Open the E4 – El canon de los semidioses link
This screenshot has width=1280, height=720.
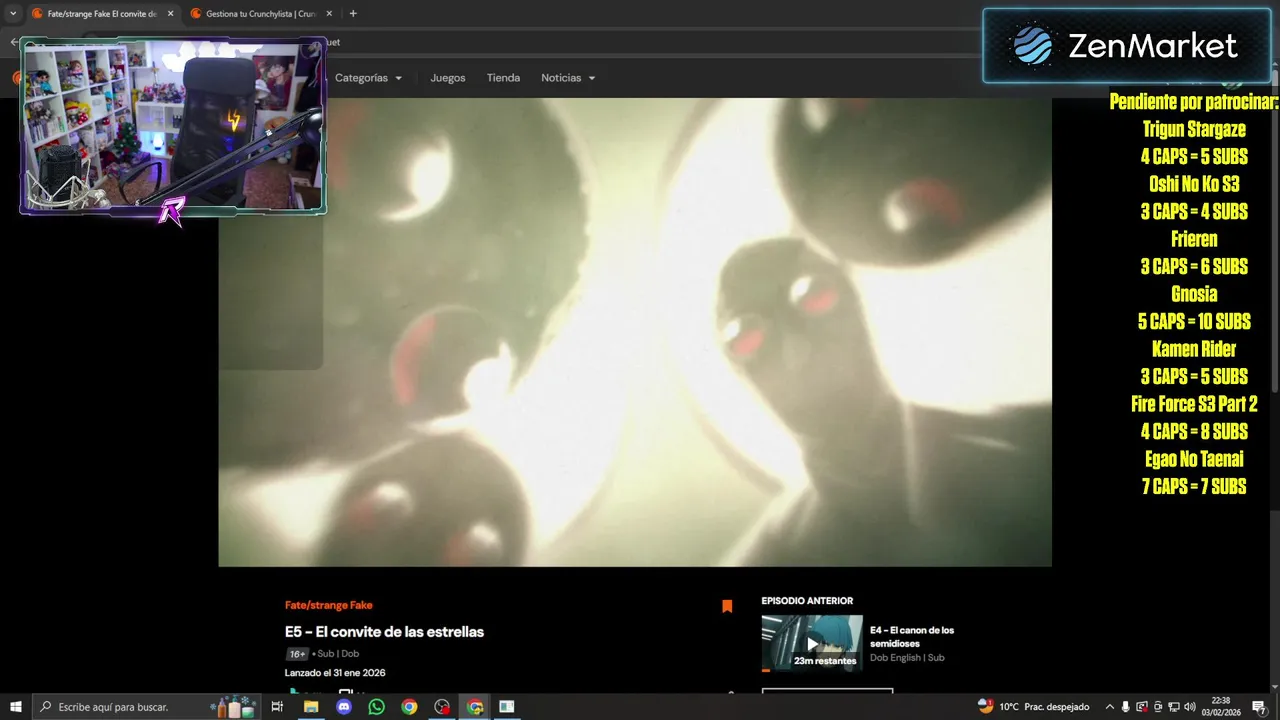(x=912, y=637)
